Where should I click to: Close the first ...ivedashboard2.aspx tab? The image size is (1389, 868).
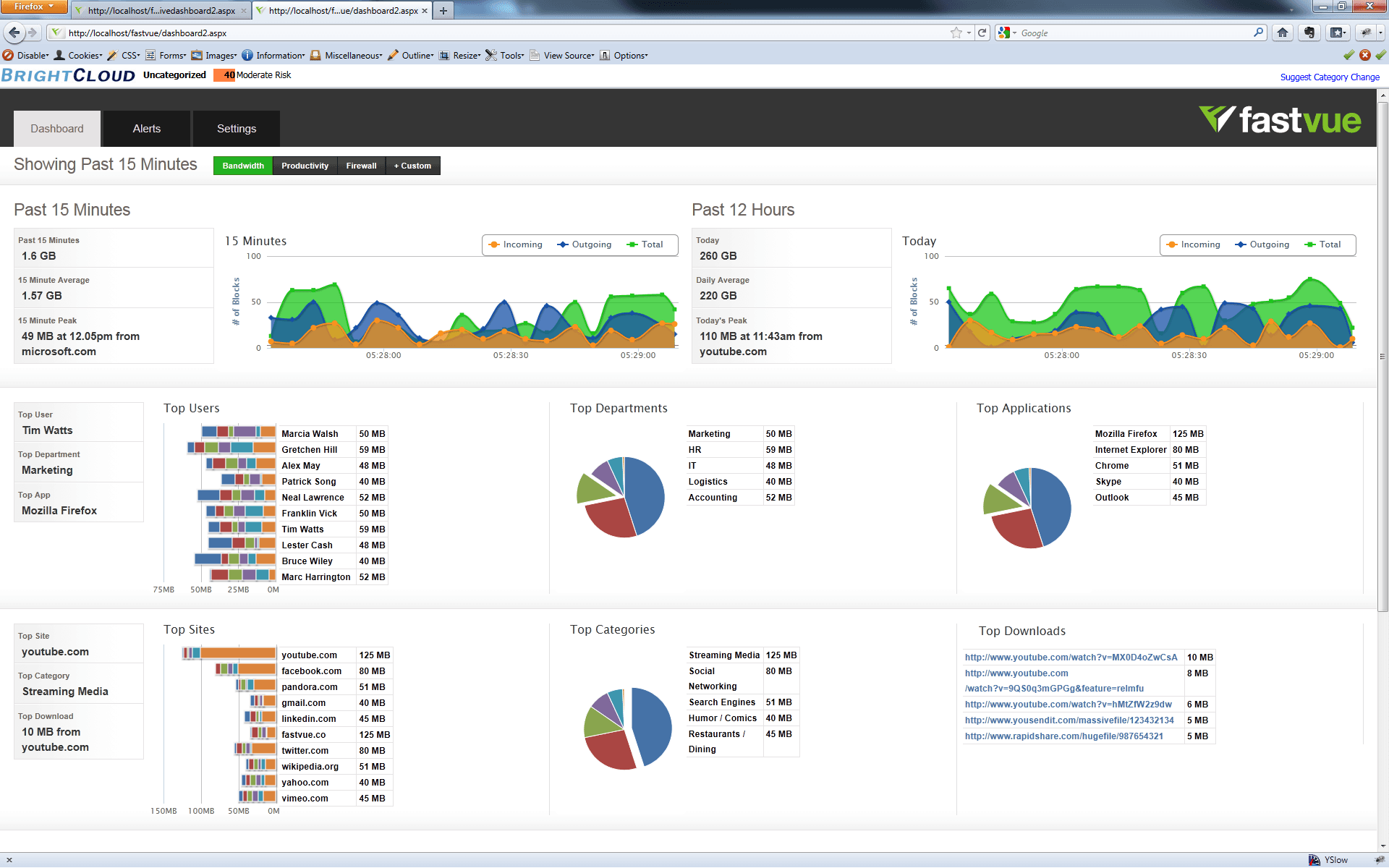pos(244,11)
